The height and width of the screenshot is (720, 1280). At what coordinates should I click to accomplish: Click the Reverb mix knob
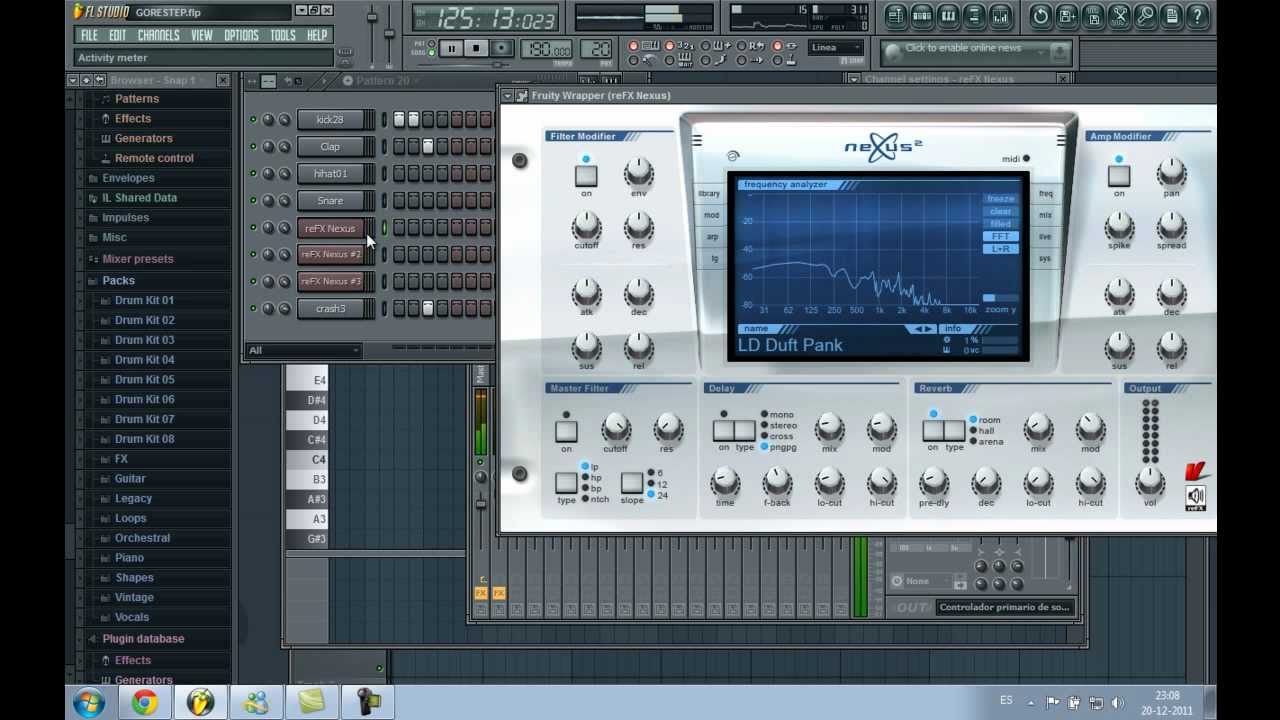1038,428
